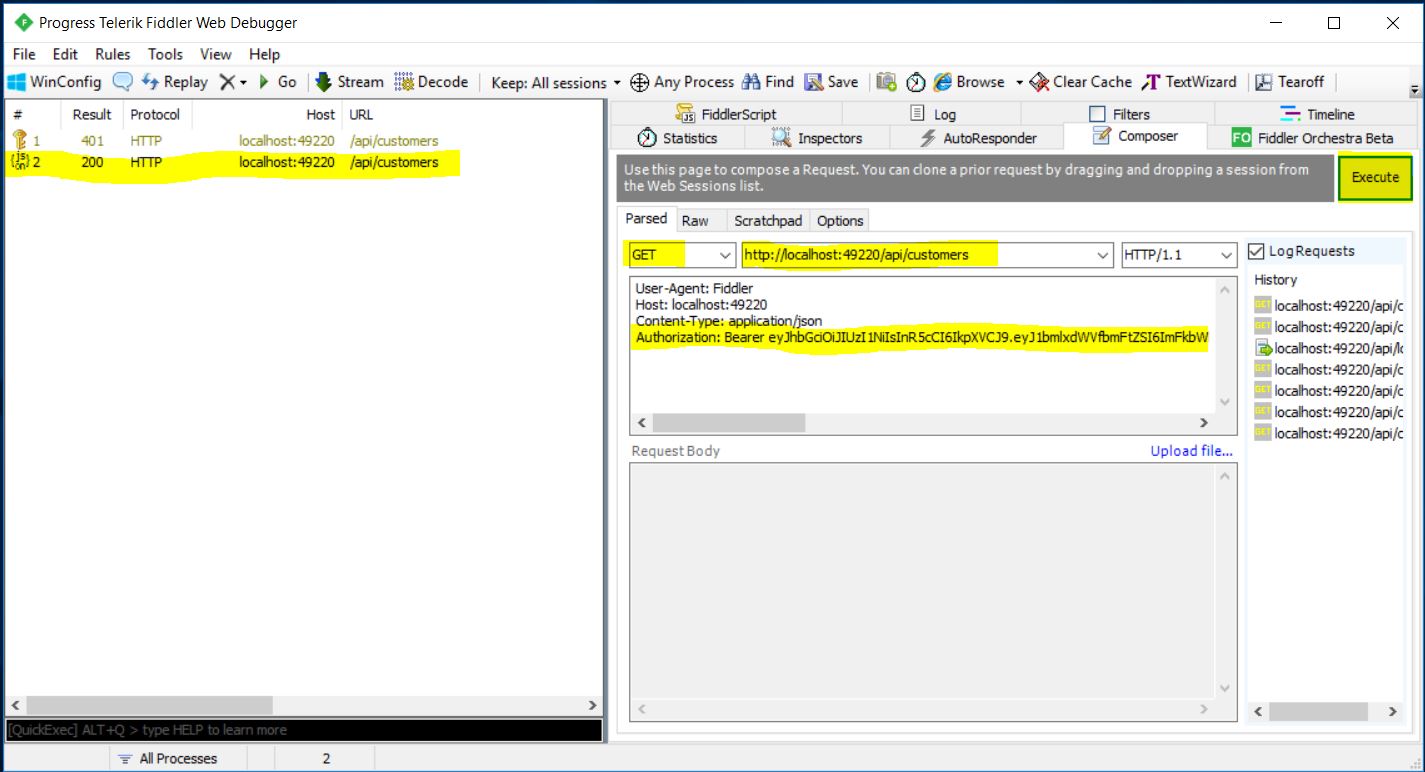Expand the request URL dropdown arrow
The image size is (1425, 772).
[1104, 255]
